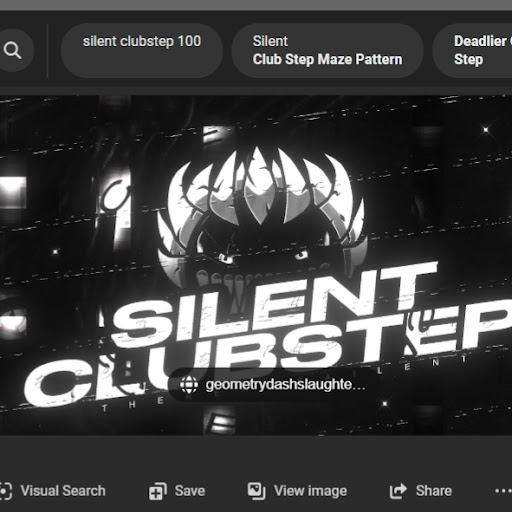The width and height of the screenshot is (512, 512).
Task: Open the three-dot more options menu
Action: click(x=503, y=491)
